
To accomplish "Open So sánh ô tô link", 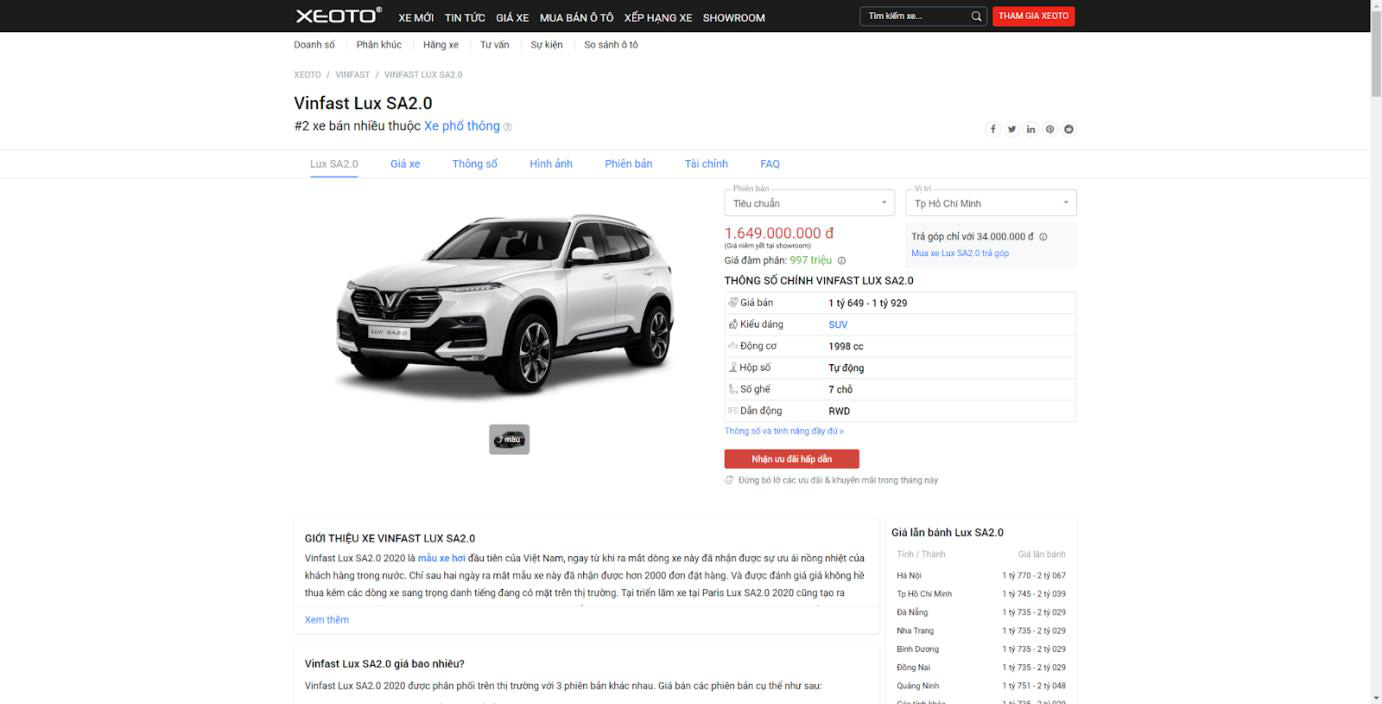I will coord(611,45).
